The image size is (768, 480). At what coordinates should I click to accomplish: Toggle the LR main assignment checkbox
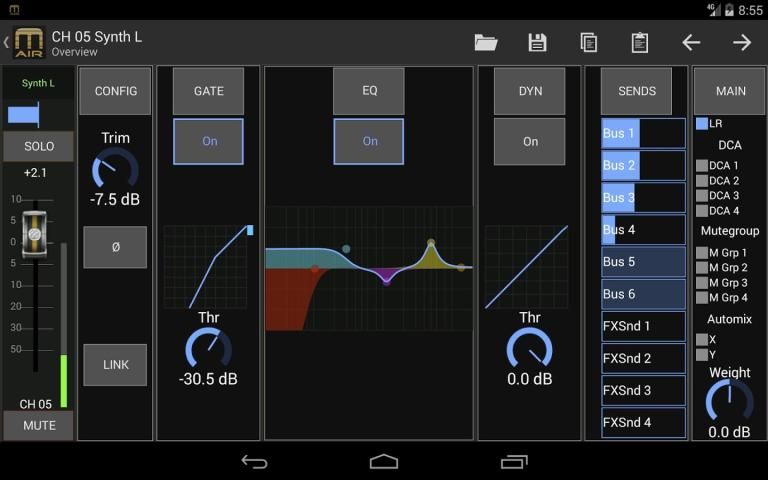pyautogui.click(x=702, y=124)
